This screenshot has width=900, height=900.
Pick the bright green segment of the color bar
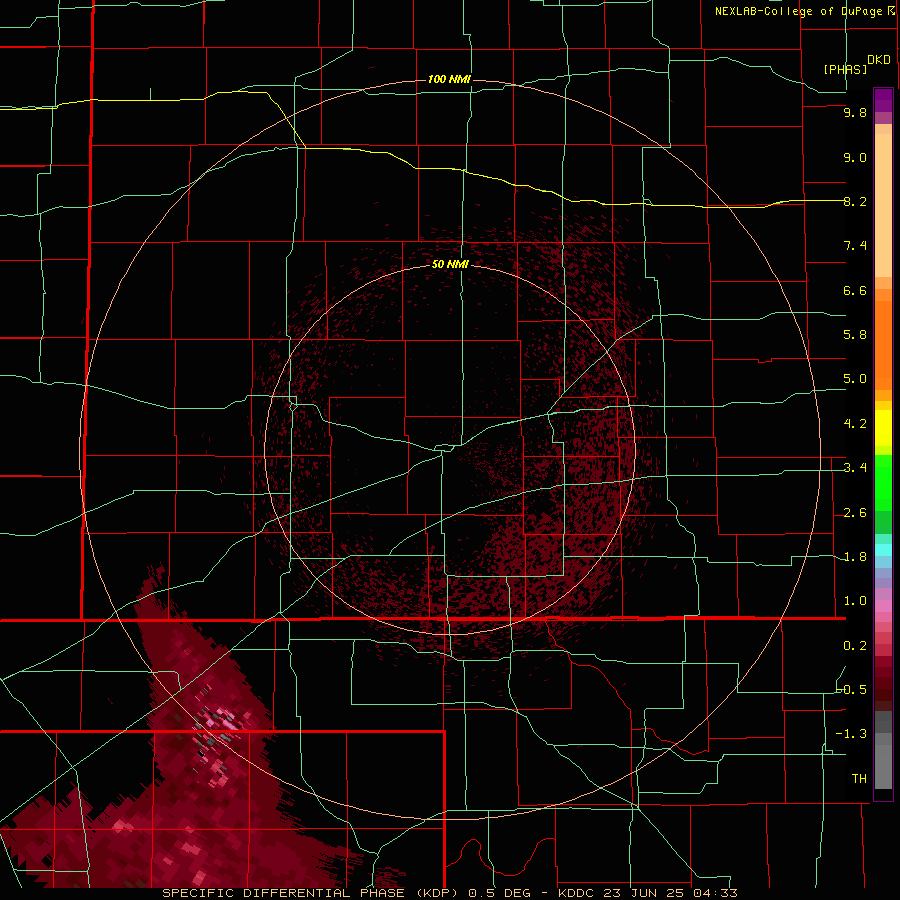coord(883,484)
